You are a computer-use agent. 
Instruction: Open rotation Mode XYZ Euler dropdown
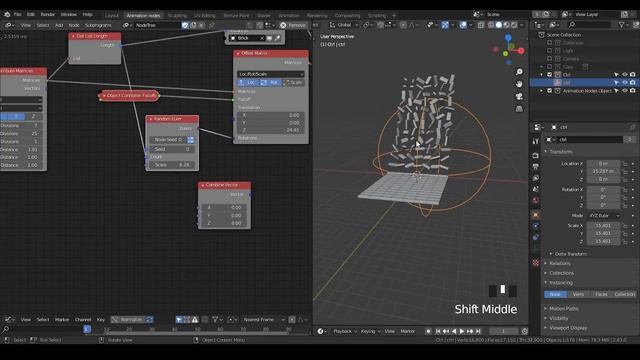coord(604,216)
